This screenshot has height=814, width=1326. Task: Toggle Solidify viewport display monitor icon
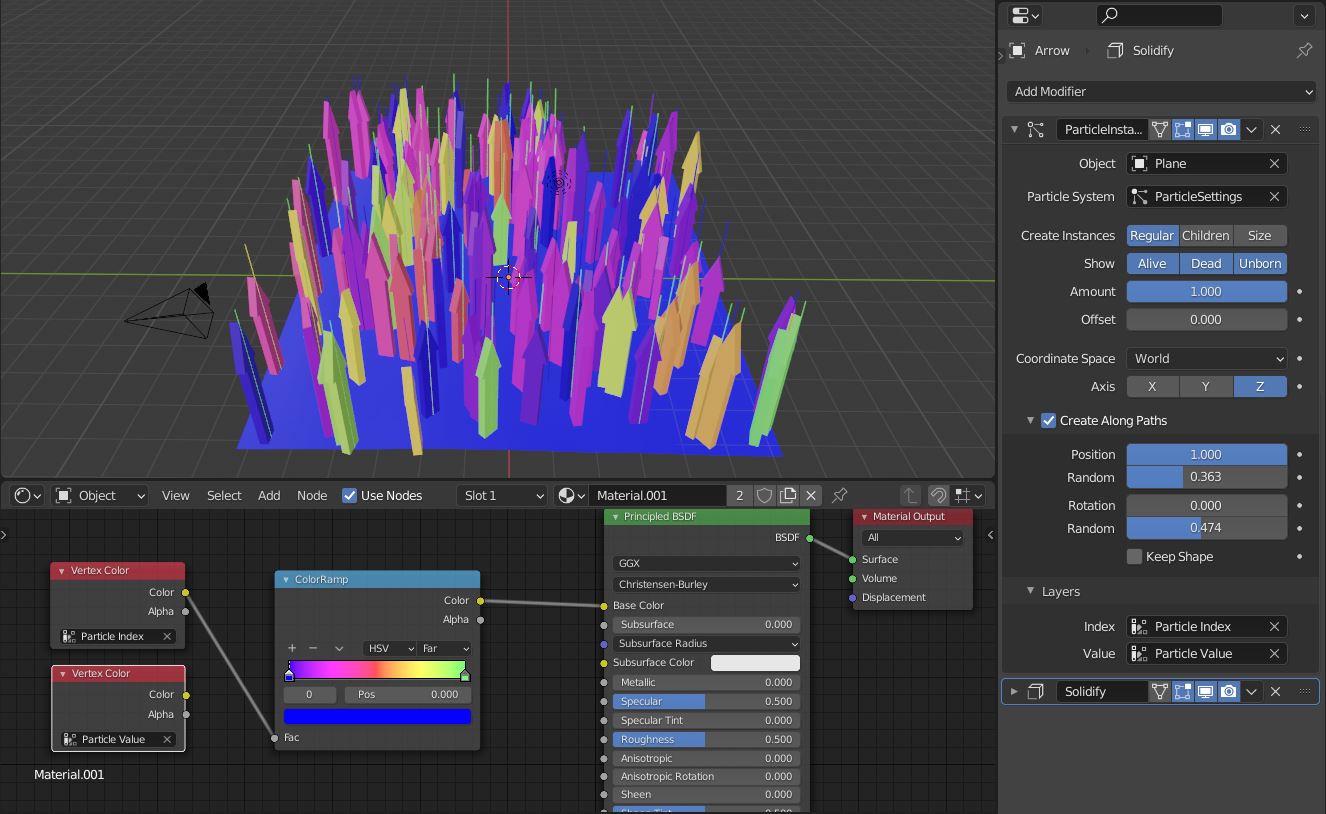click(x=1206, y=691)
